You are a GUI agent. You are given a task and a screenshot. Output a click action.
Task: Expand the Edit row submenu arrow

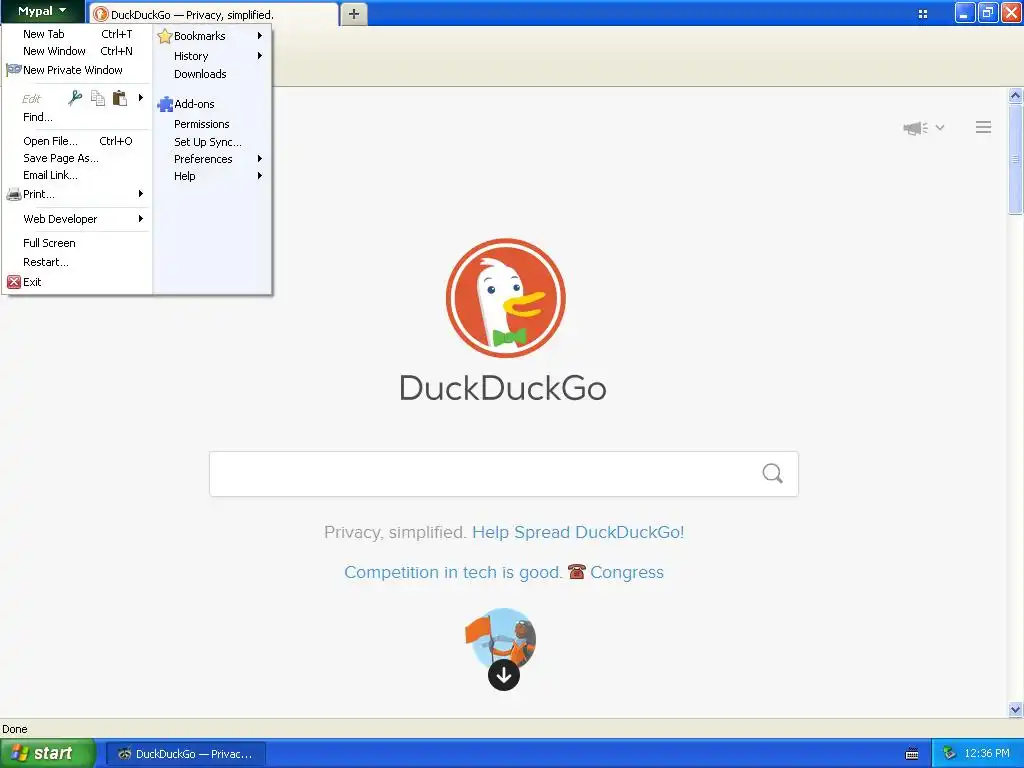click(140, 98)
